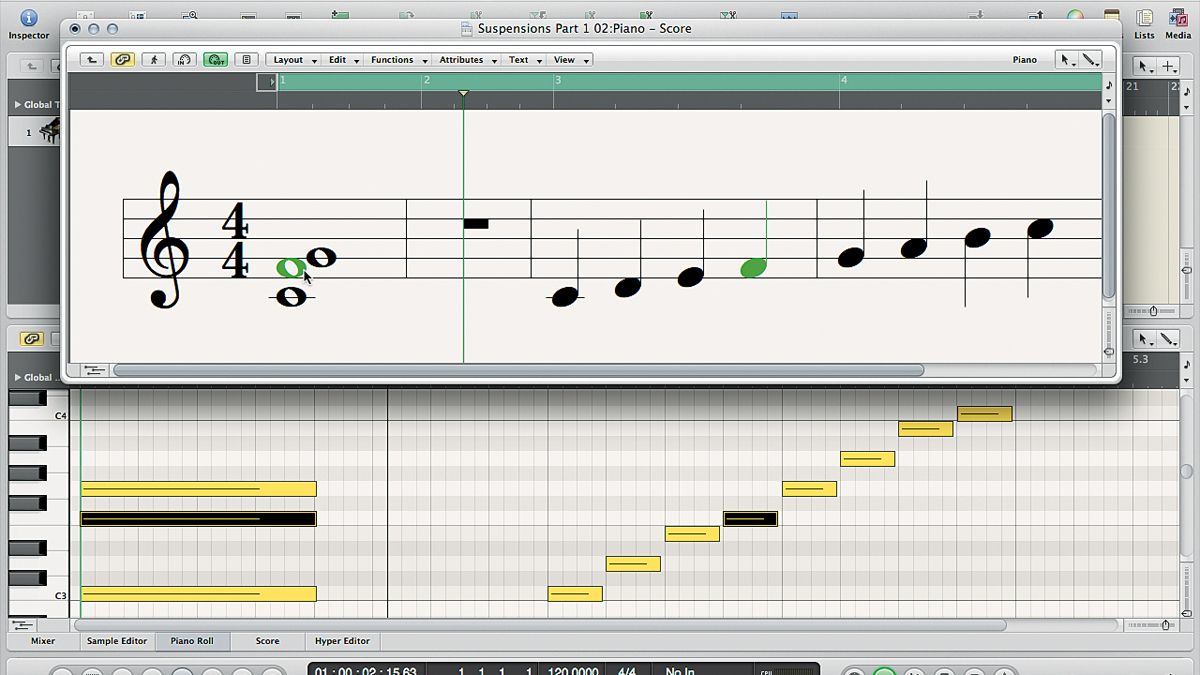Click the treble clef on the staff
The image size is (1200, 675).
pyautogui.click(x=163, y=241)
